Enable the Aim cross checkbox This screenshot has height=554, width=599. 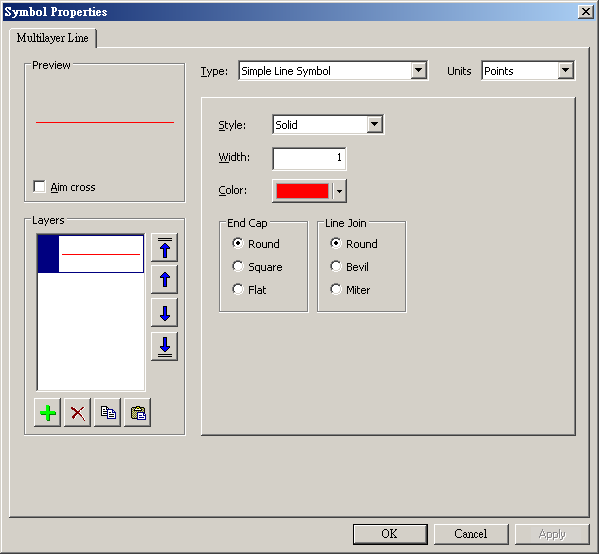click(x=39, y=187)
